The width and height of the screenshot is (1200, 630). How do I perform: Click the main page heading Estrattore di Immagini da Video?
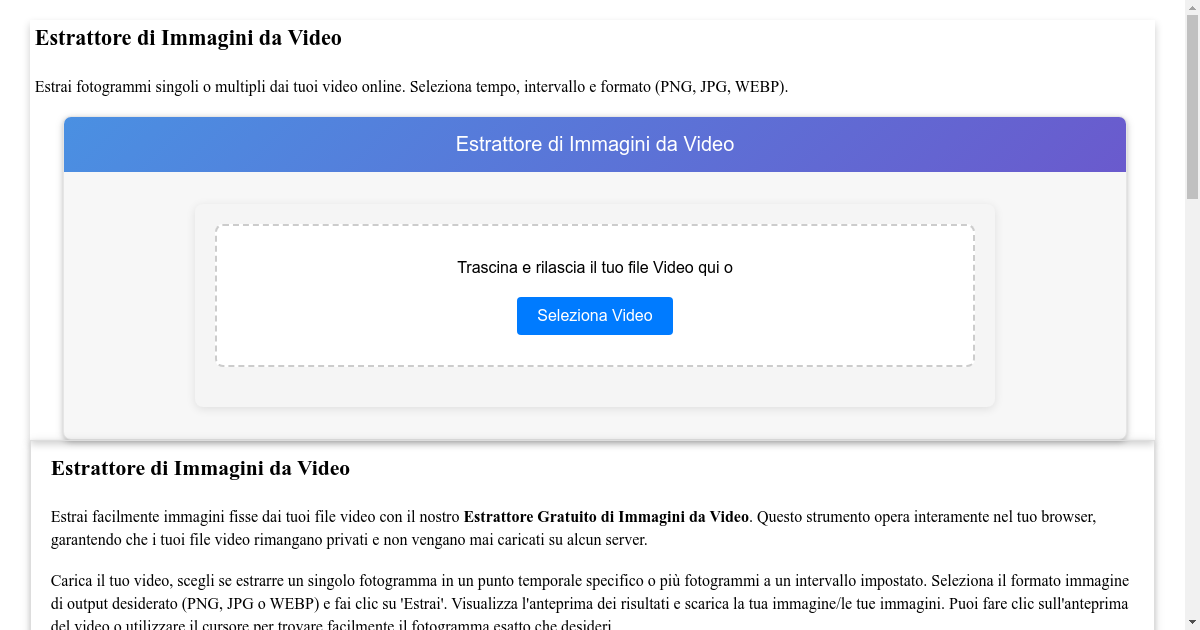(x=187, y=38)
